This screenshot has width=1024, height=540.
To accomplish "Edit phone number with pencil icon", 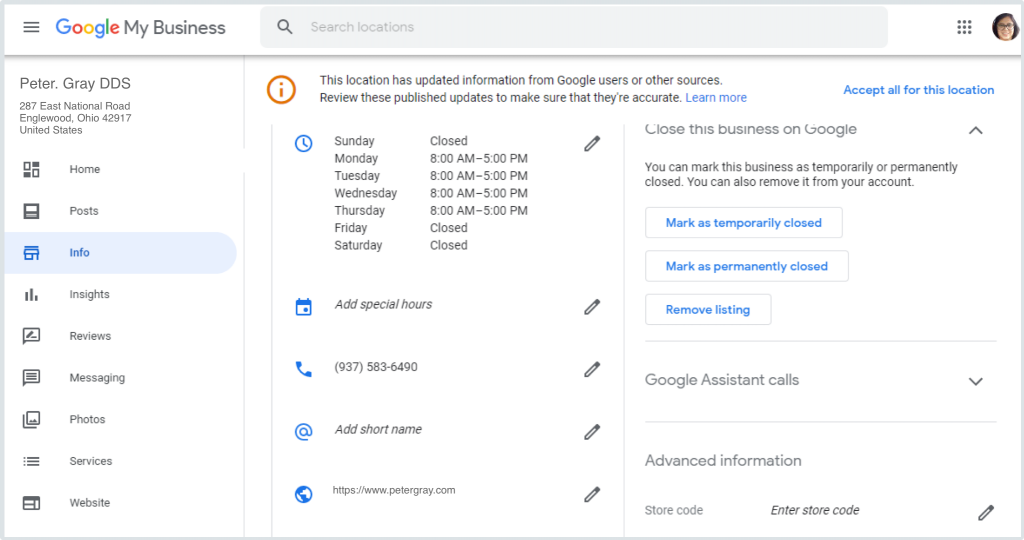I will (x=592, y=369).
